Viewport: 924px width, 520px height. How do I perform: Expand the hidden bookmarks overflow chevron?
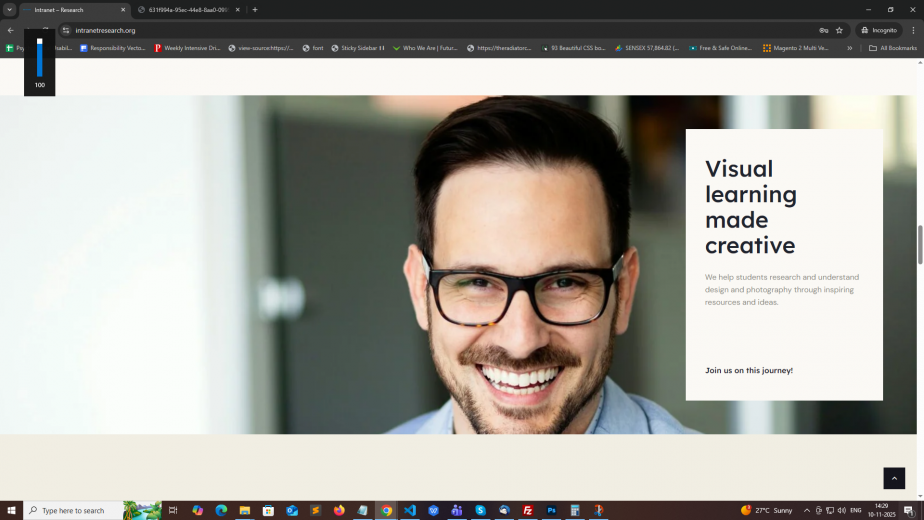[x=850, y=48]
